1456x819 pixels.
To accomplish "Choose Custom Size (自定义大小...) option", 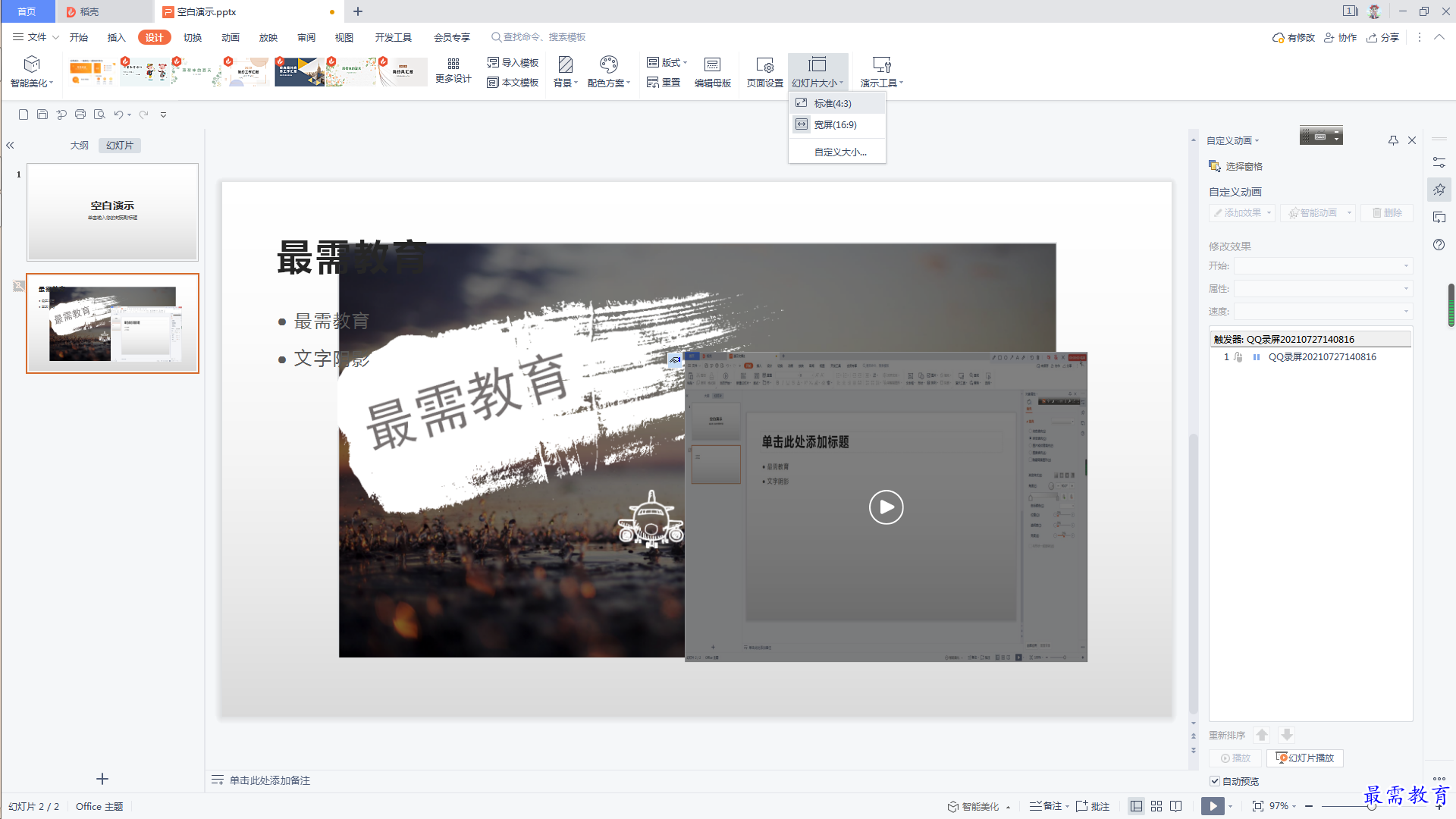I will point(840,152).
